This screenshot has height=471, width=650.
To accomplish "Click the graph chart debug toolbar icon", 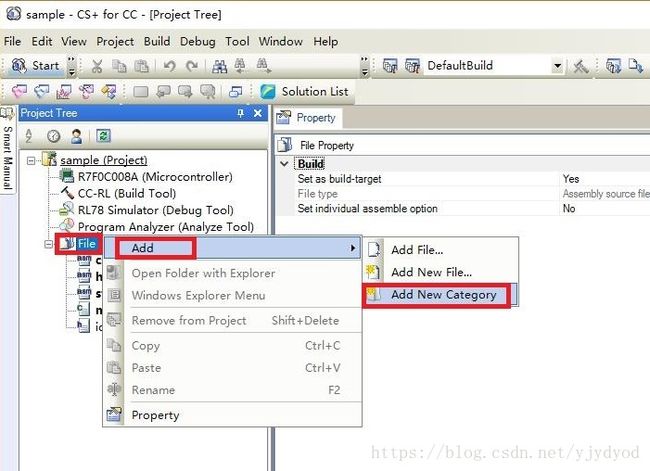I will tap(63, 91).
